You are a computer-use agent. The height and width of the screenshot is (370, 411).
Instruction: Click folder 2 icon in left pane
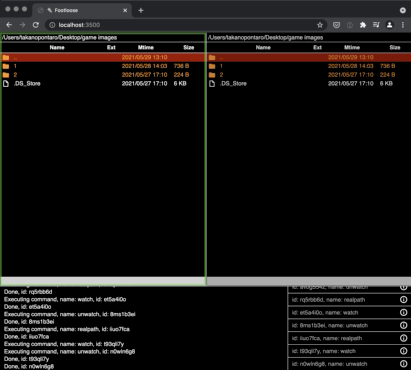click(x=6, y=75)
